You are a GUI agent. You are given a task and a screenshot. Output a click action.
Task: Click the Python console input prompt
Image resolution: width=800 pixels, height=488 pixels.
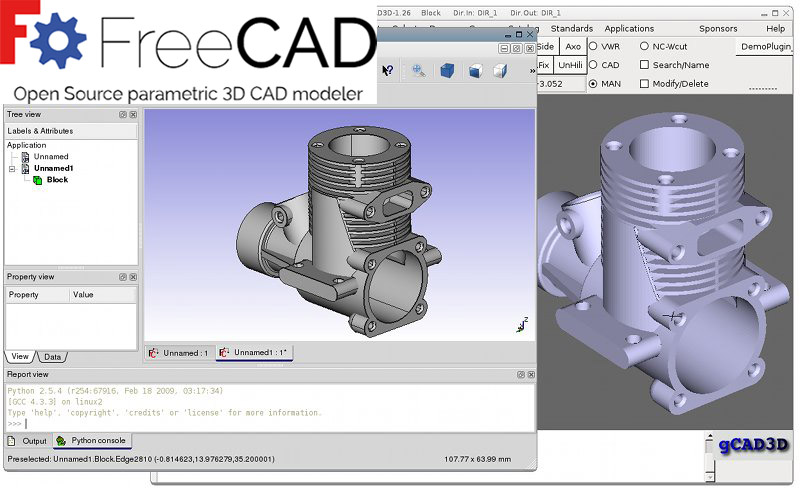click(26, 424)
